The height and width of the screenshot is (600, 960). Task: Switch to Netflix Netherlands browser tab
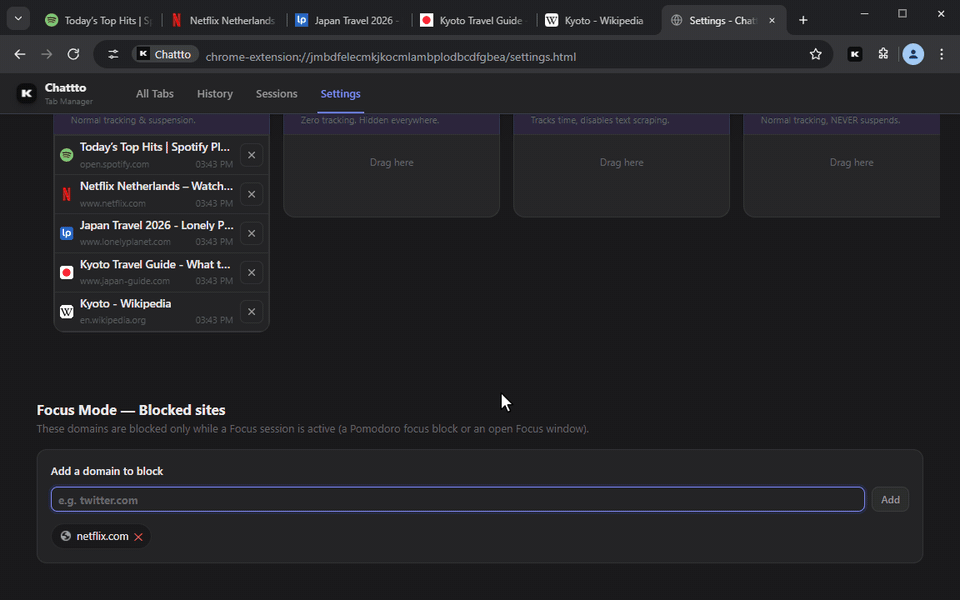tap(225, 20)
